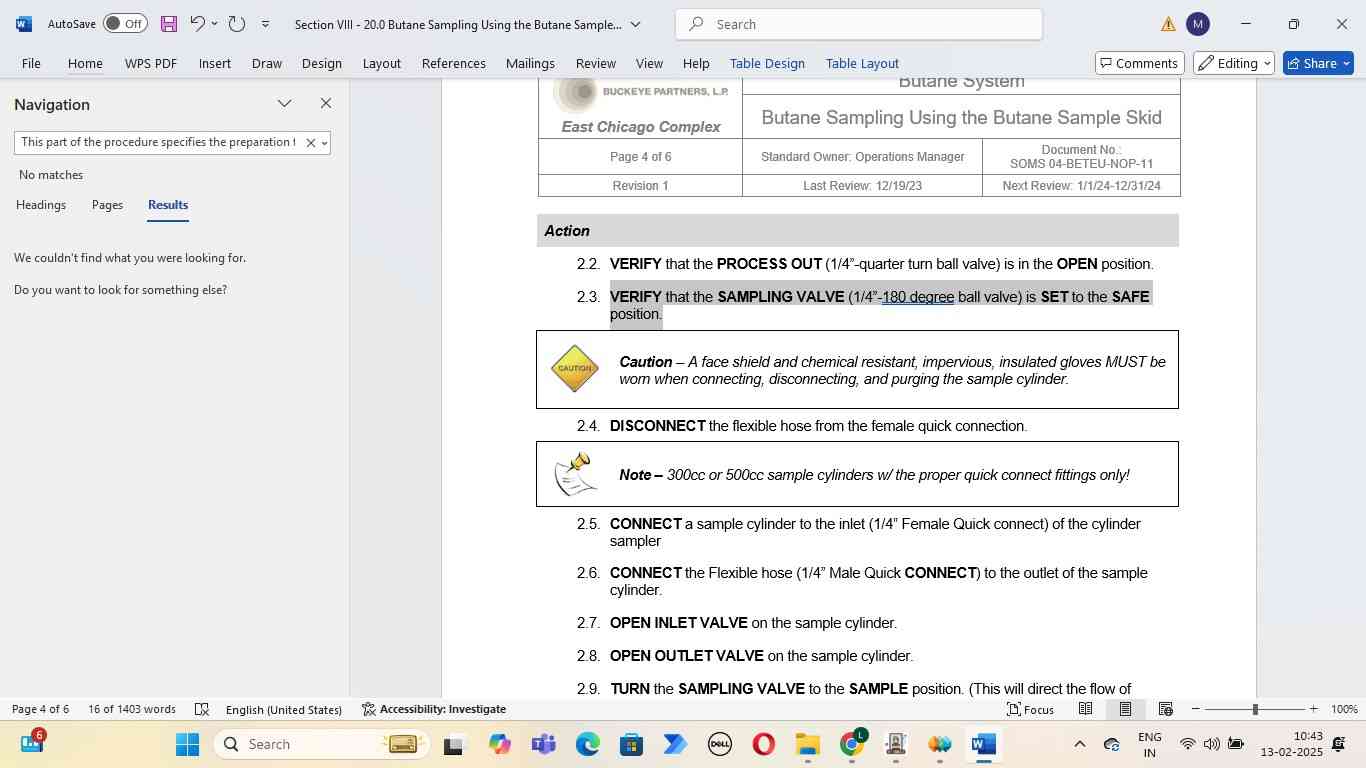Close the Navigation pane

[x=326, y=103]
